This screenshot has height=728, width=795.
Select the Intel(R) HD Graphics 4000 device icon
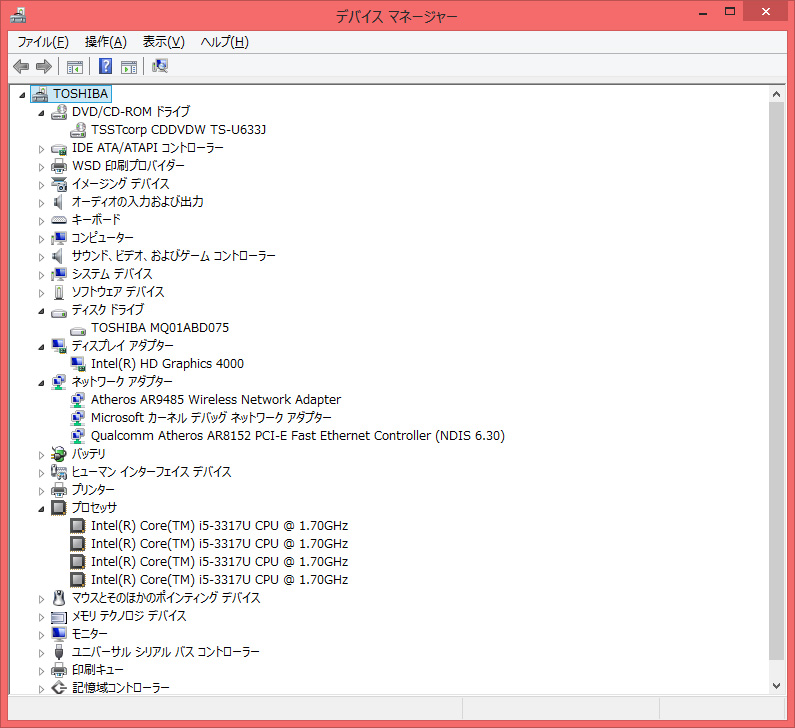79,364
